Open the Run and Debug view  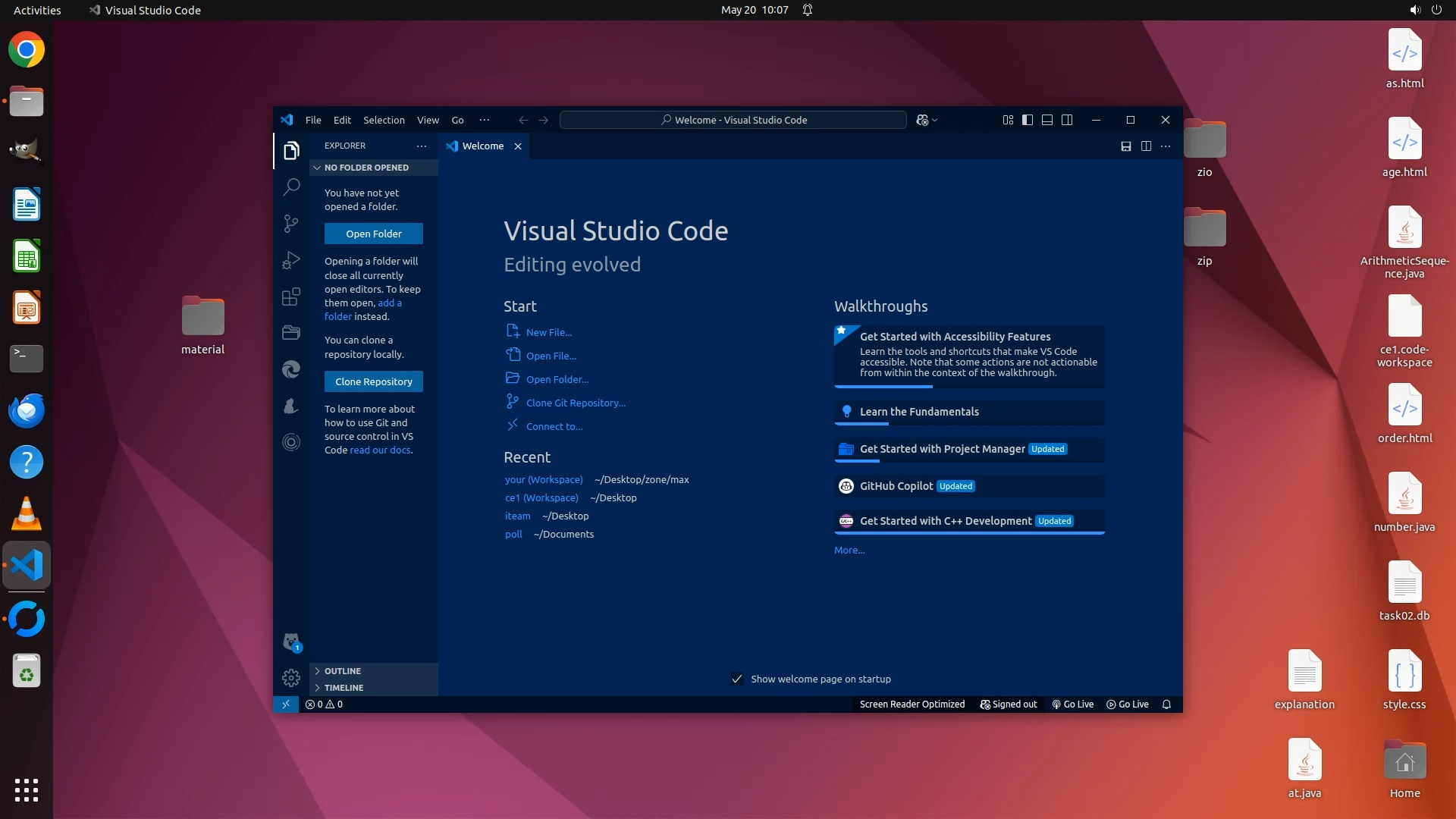pyautogui.click(x=291, y=260)
